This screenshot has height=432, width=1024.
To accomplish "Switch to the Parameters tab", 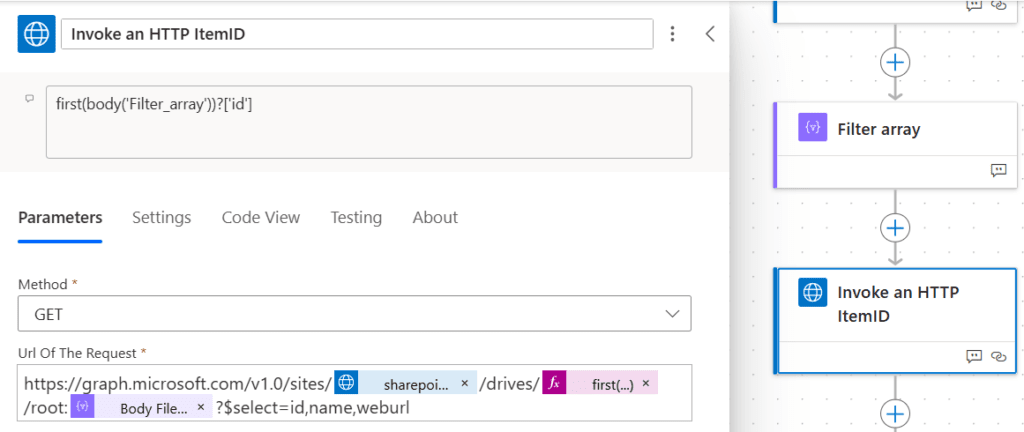I will click(60, 217).
